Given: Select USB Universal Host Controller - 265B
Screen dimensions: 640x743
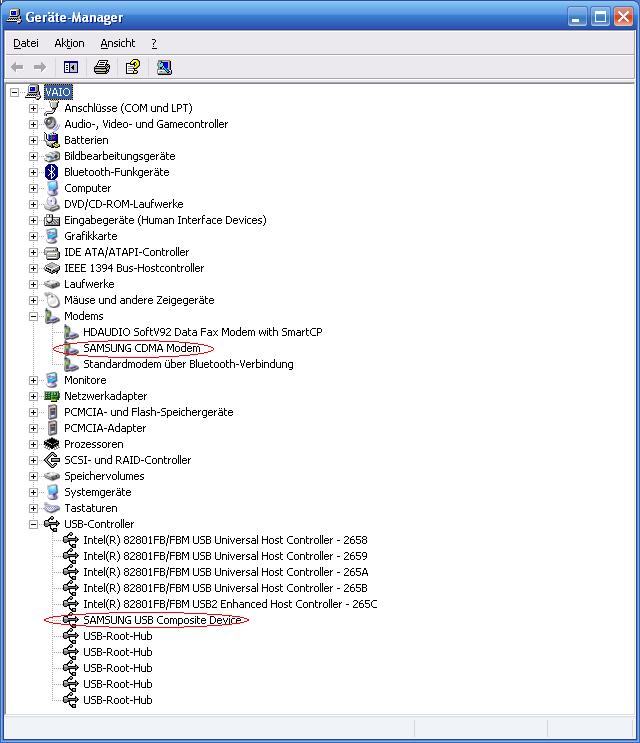Looking at the screenshot, I should tap(225, 588).
